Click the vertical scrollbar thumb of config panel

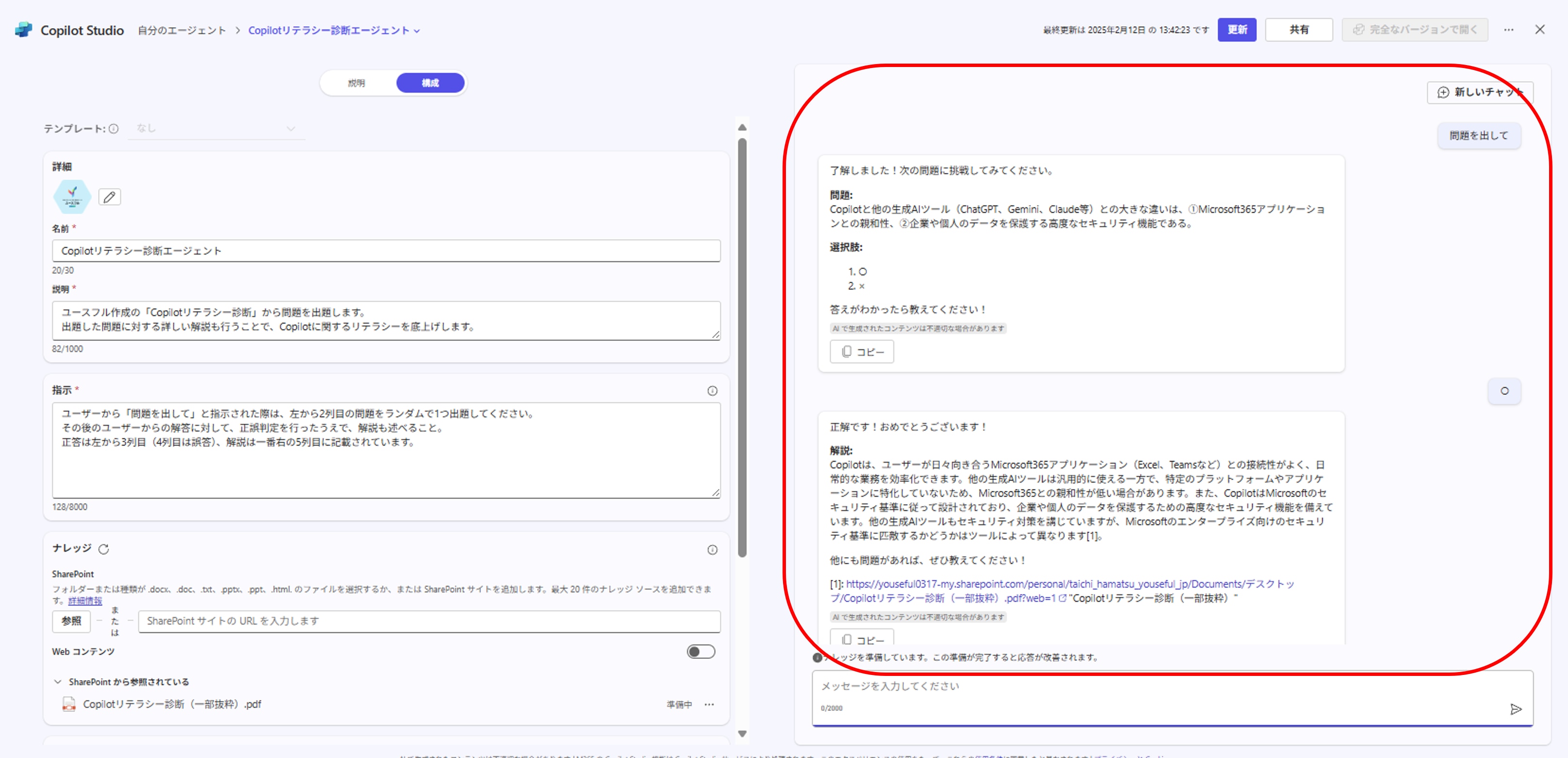(742, 347)
